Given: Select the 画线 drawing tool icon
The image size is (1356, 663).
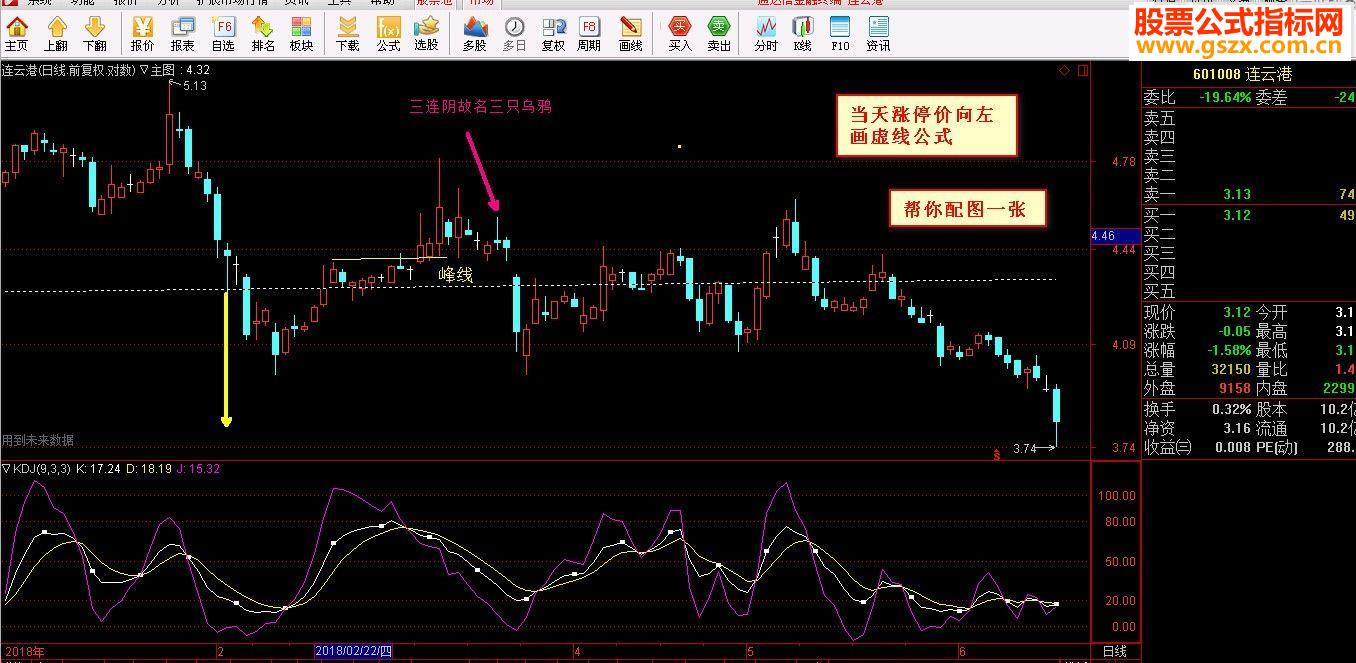Looking at the screenshot, I should coord(631,33).
